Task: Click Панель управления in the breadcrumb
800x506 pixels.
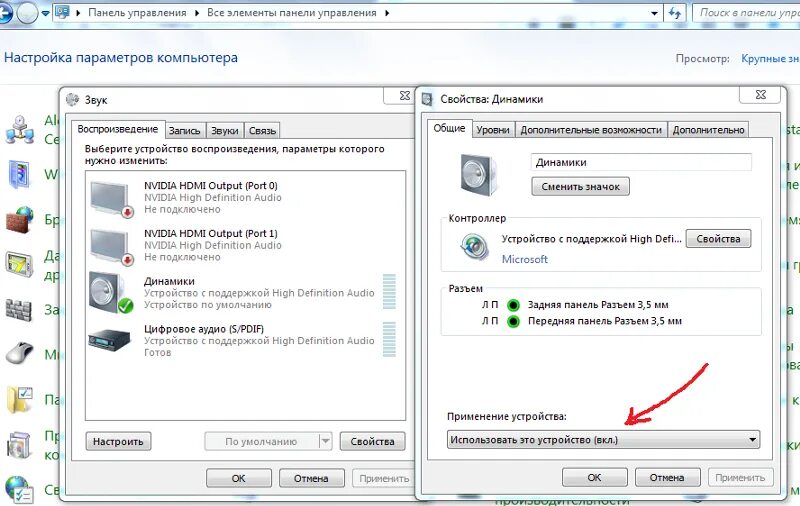Action: click(x=137, y=13)
